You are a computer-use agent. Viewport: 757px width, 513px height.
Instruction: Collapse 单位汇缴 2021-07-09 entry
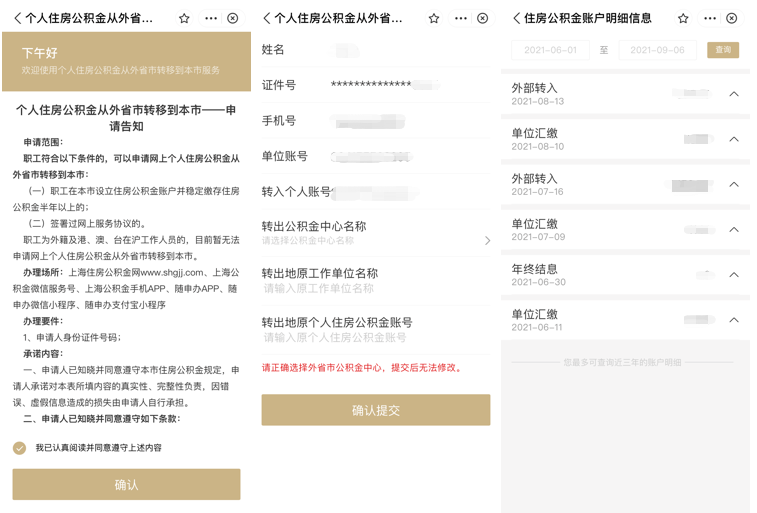[734, 230]
